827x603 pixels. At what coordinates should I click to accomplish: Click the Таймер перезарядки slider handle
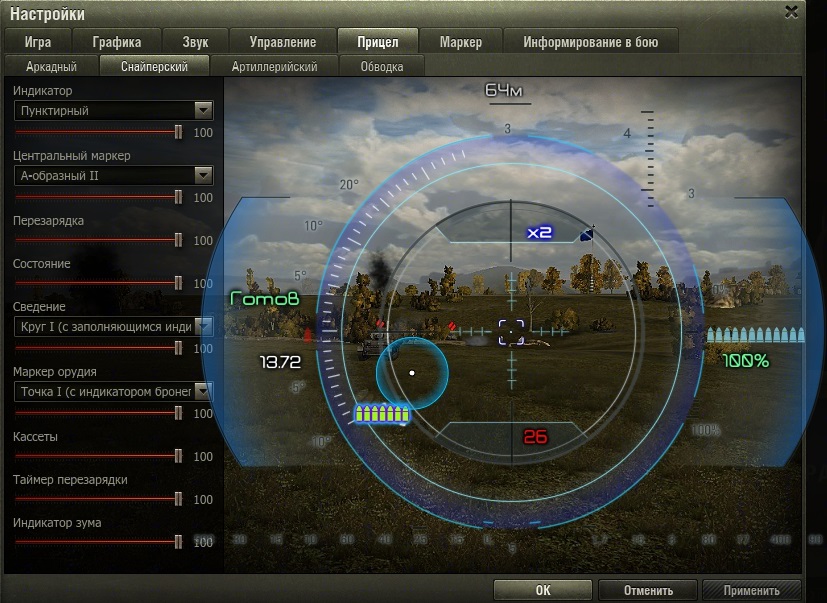[178, 499]
